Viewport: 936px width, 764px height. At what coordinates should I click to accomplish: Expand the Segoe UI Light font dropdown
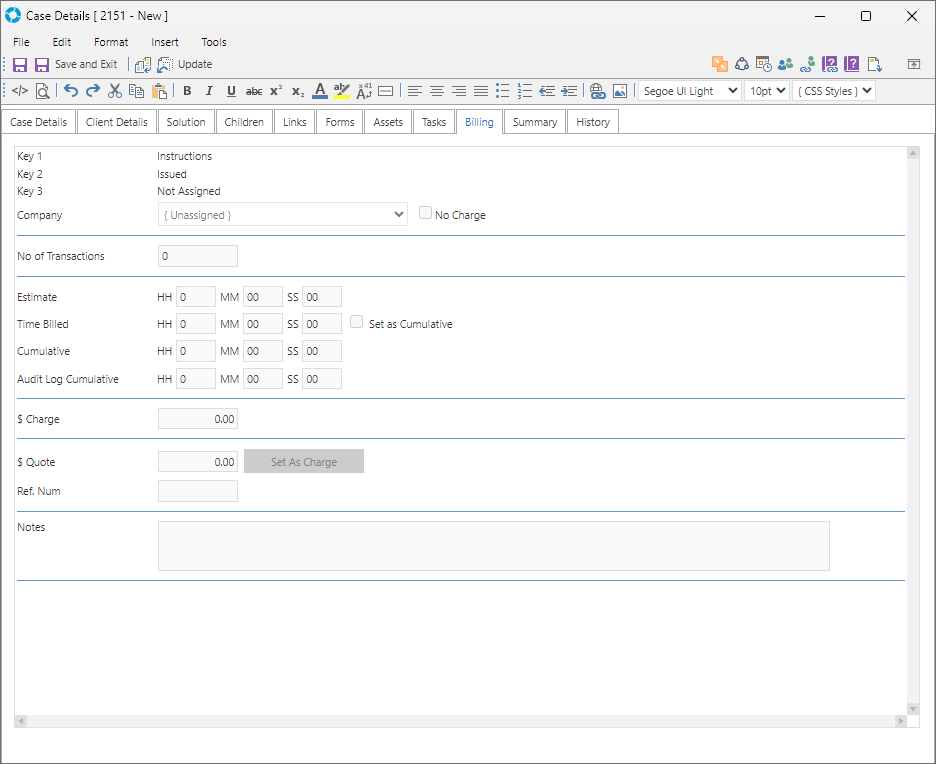tap(689, 91)
